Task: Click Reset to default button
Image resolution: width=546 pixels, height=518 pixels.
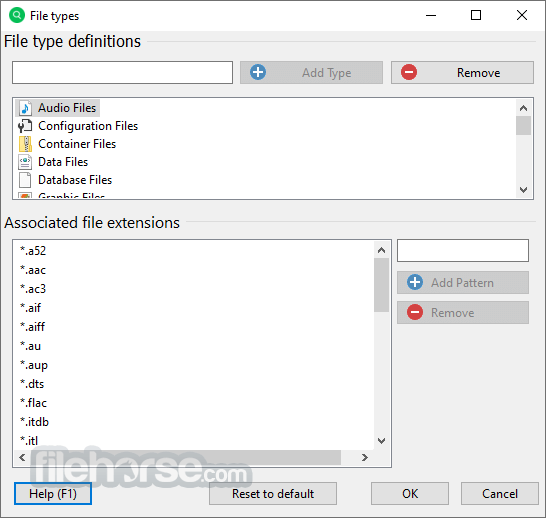Action: coord(273,494)
